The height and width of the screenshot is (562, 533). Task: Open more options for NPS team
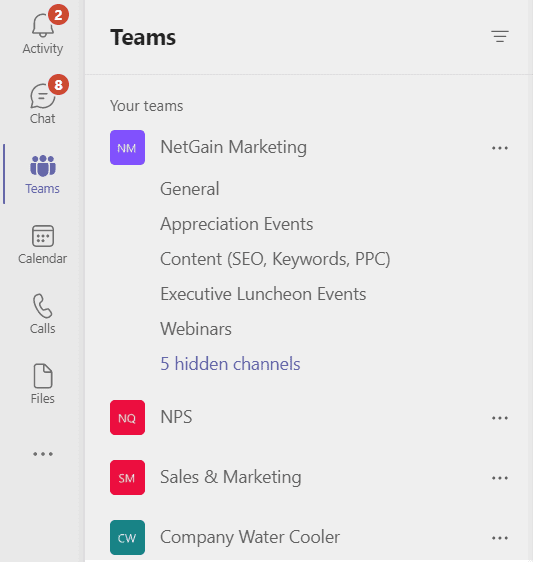[x=500, y=418]
